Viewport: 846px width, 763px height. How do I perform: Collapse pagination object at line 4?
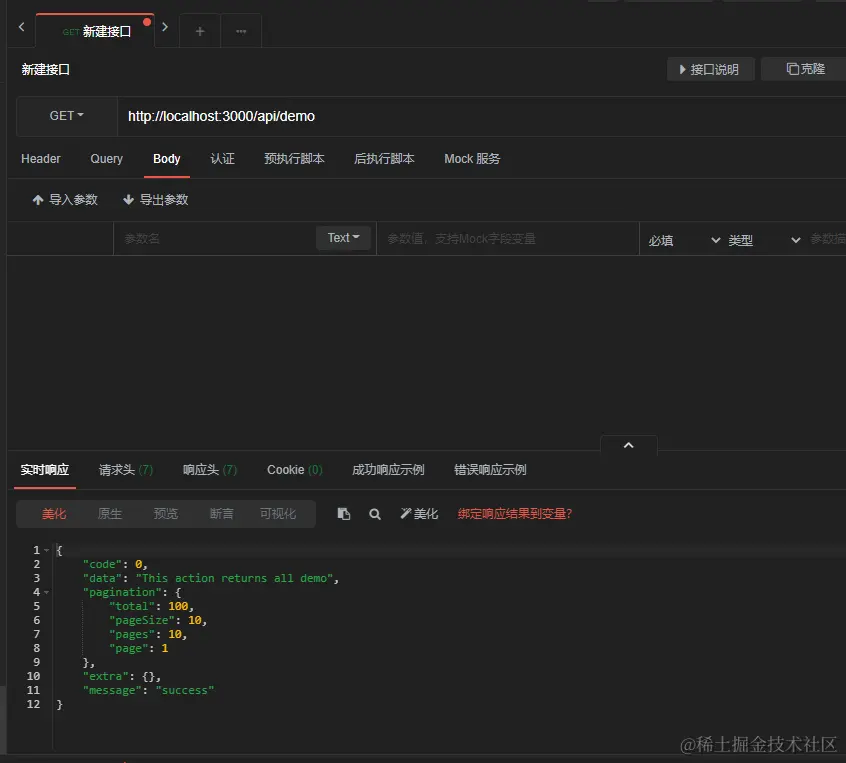pos(46,592)
